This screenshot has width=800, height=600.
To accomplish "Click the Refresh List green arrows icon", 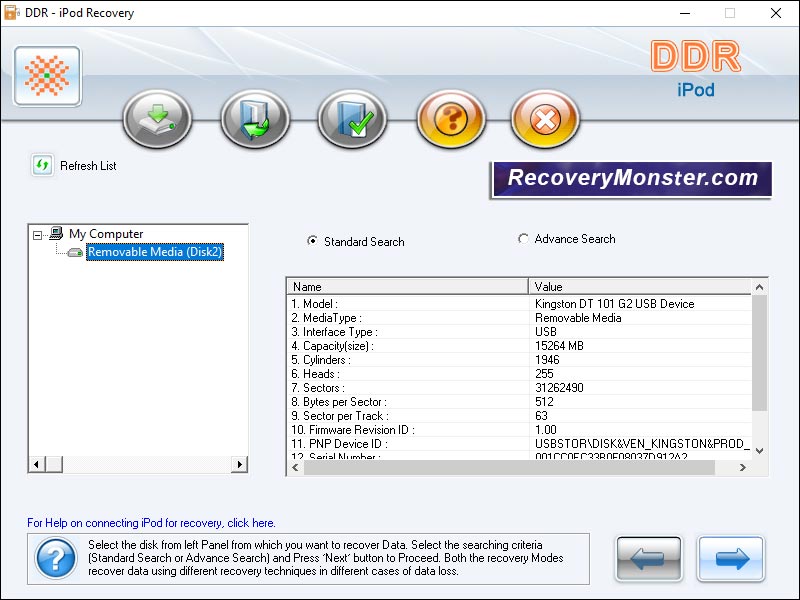I will pos(40,166).
